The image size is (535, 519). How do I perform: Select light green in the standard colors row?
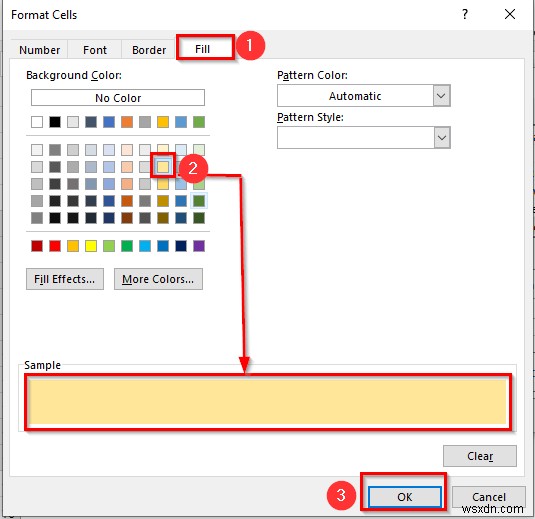click(x=109, y=246)
